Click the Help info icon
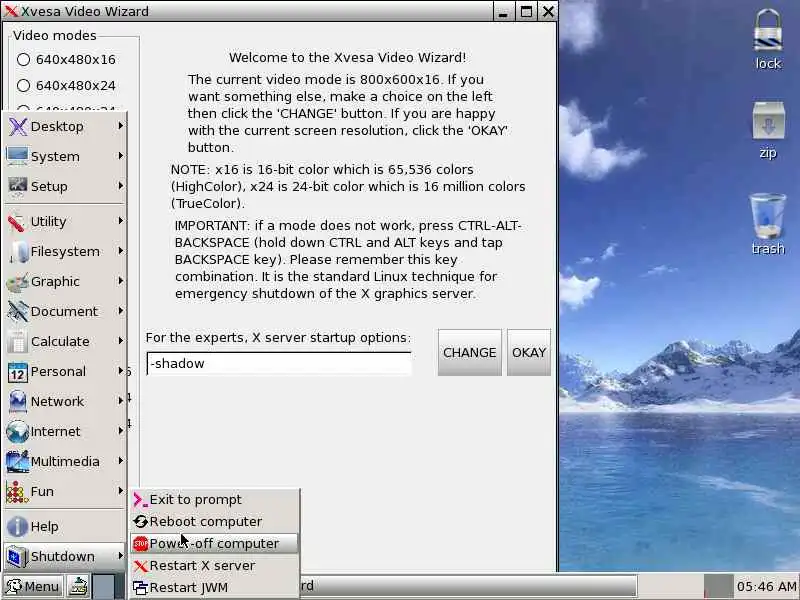This screenshot has width=800, height=600. coord(17,527)
